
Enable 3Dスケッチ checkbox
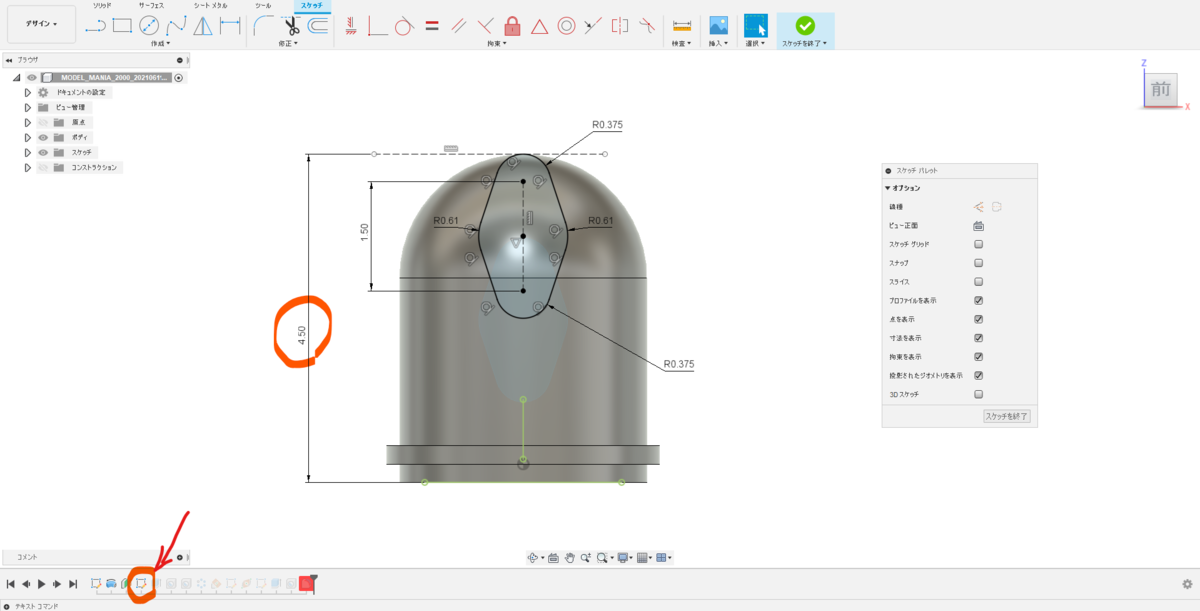(x=979, y=394)
